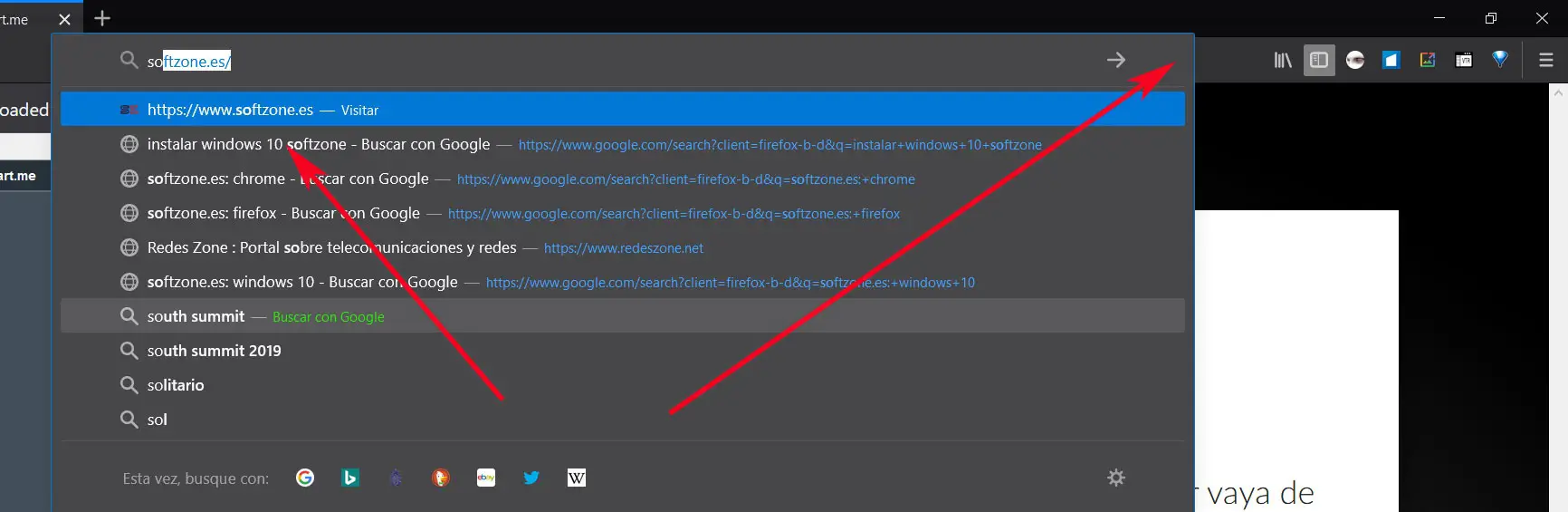Search this time with Bing icon
Viewport: 1568px width, 512px height.
click(350, 478)
